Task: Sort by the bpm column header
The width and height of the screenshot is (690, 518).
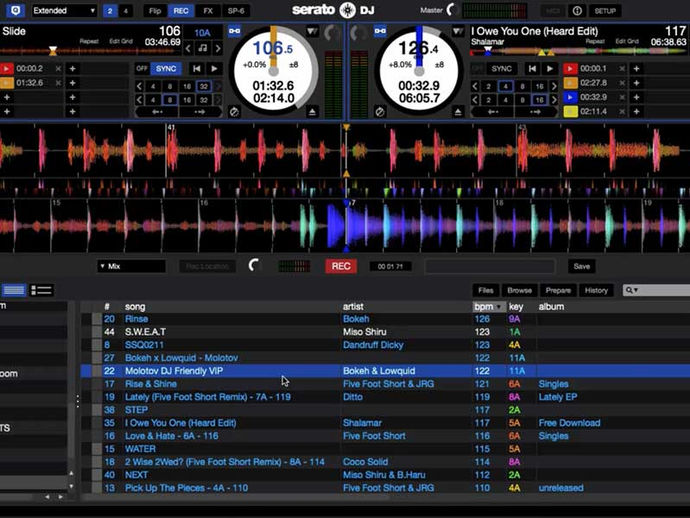Action: click(488, 307)
